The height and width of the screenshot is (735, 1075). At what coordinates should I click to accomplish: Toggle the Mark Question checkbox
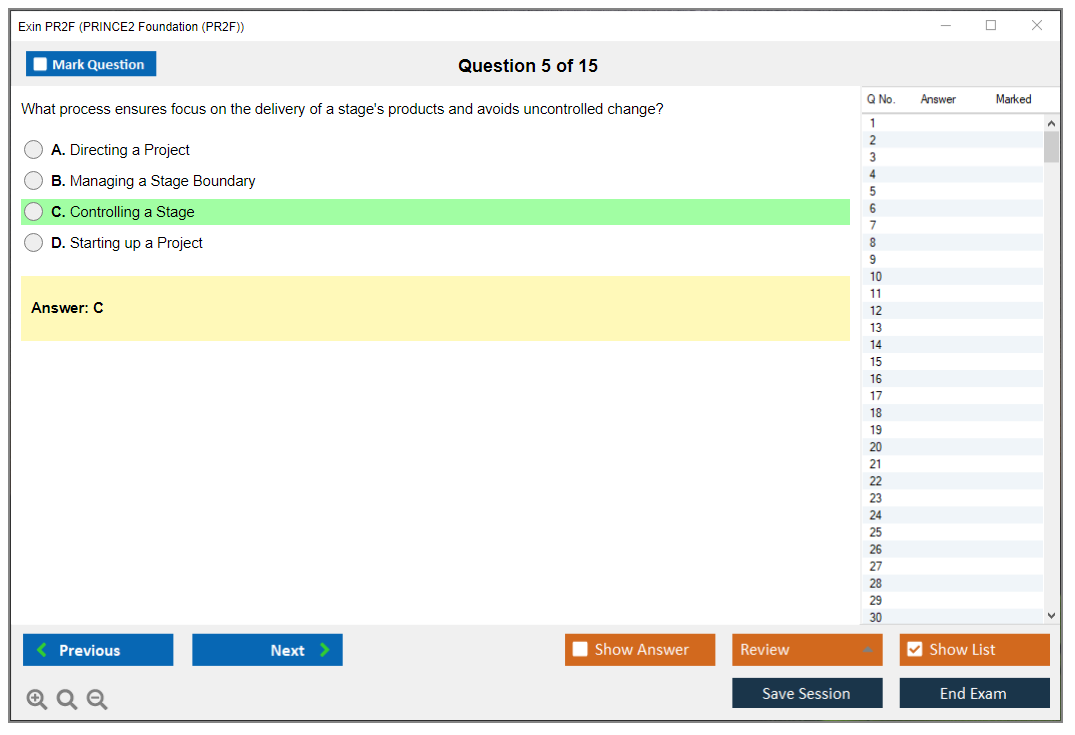[x=40, y=64]
